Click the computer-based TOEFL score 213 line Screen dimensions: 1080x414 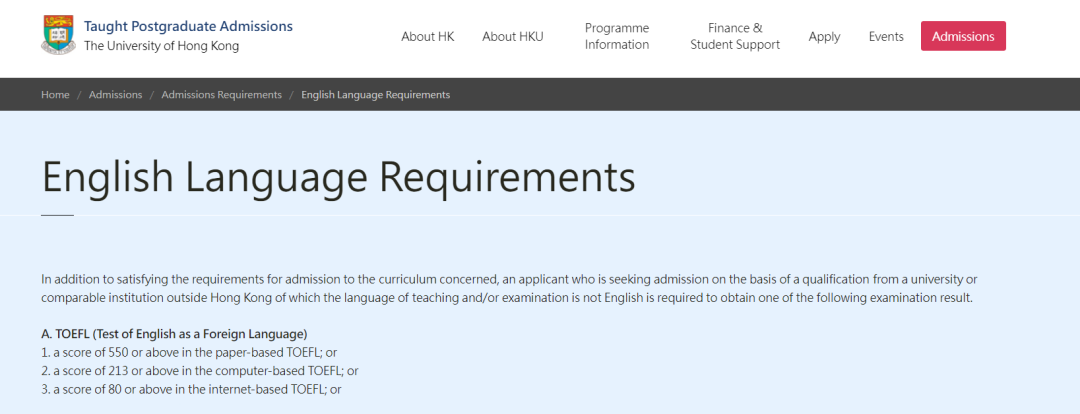tap(199, 370)
